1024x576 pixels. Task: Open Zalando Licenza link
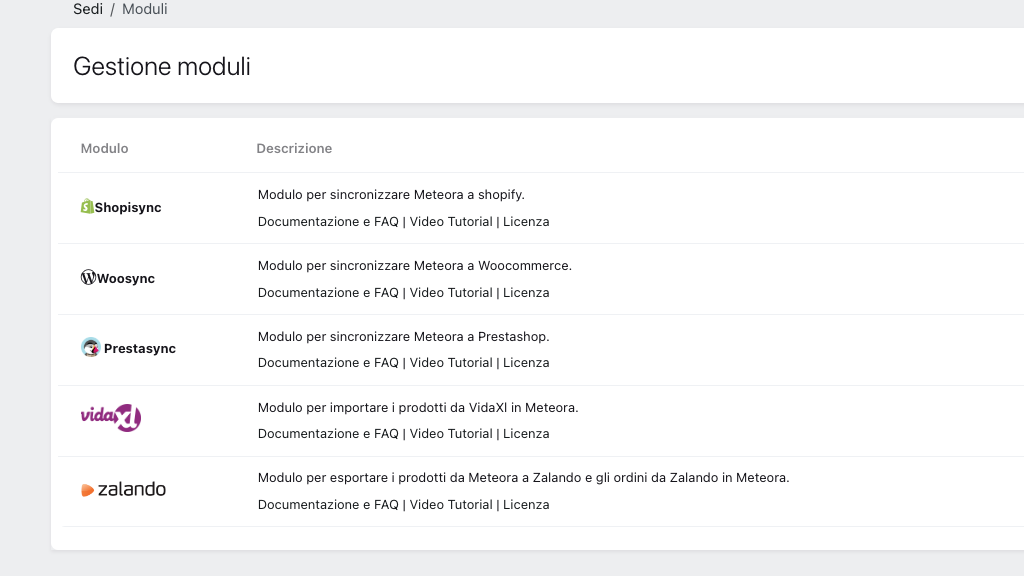click(526, 505)
